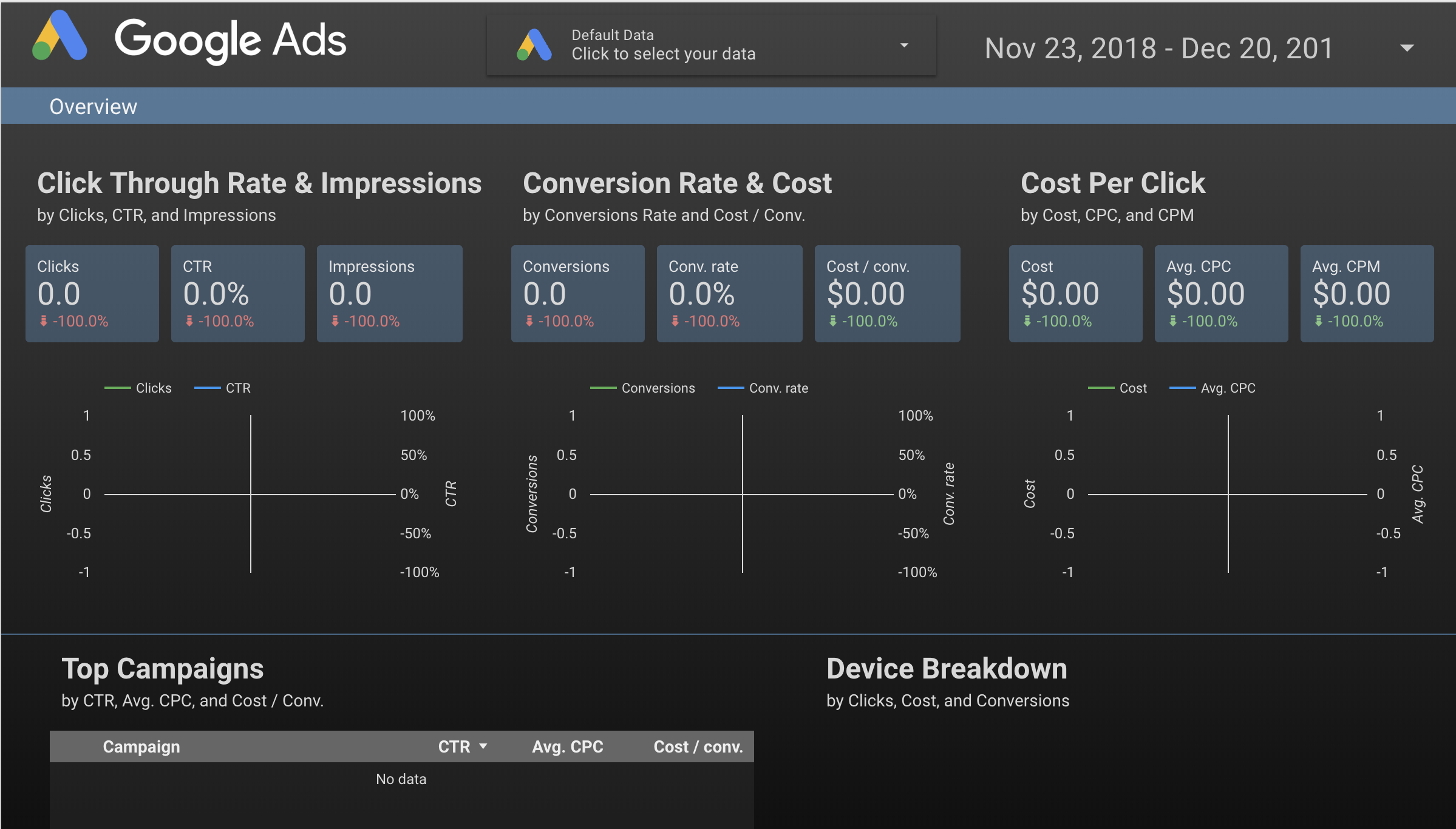Click the 'Top Campaigns' heading
1456x829 pixels.
click(163, 669)
